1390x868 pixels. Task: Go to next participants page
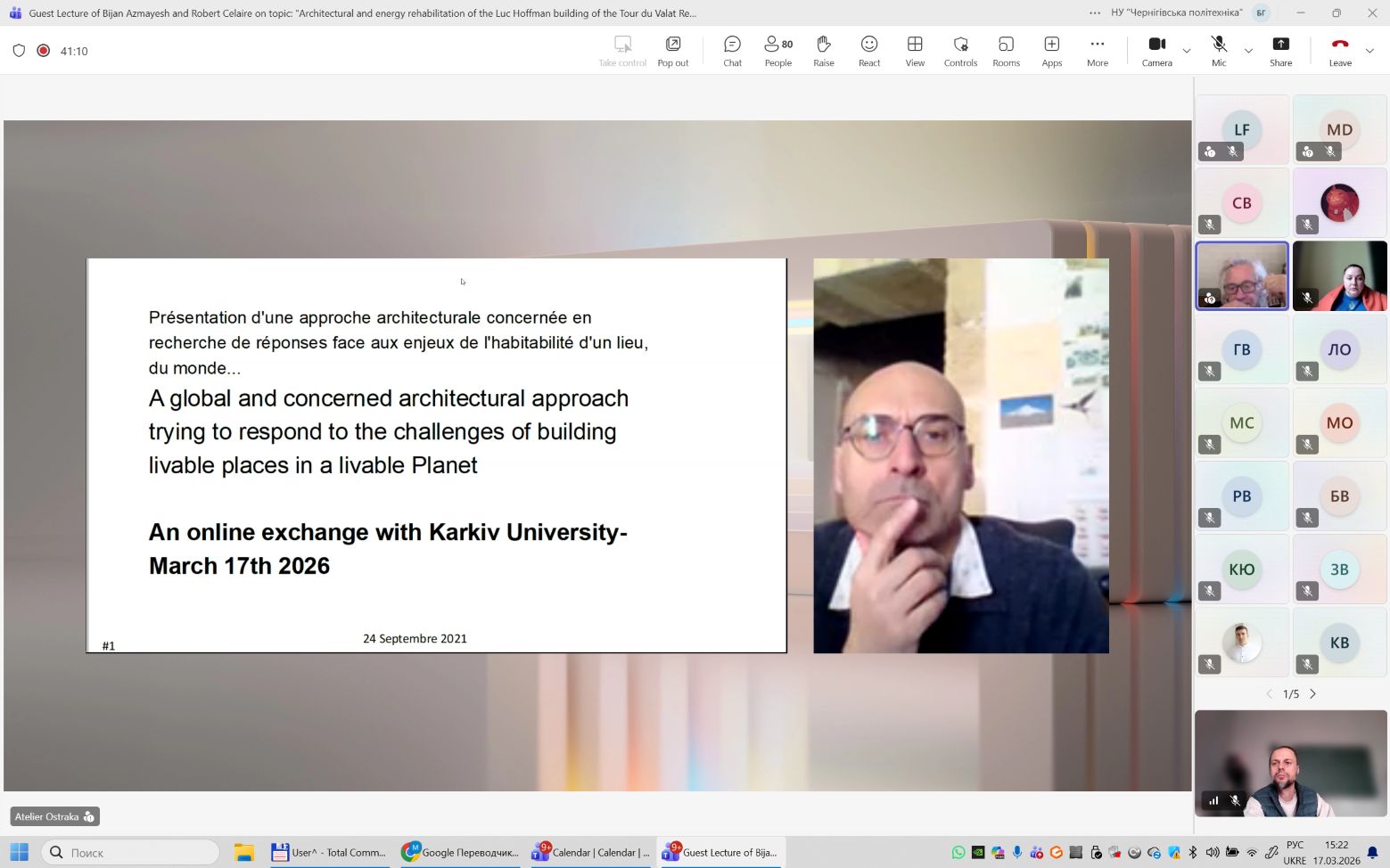1312,693
